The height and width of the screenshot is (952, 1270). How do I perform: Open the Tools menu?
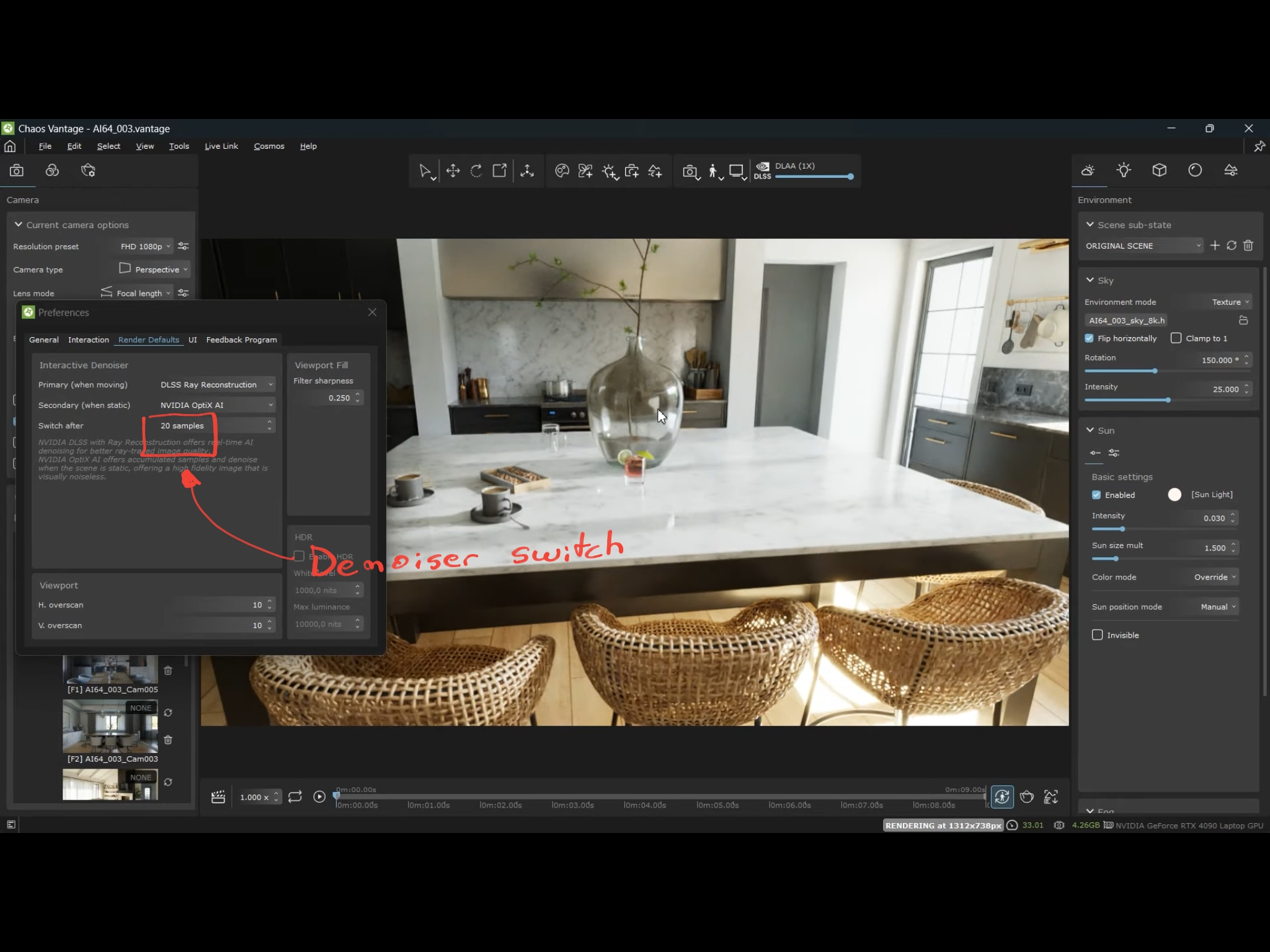179,146
